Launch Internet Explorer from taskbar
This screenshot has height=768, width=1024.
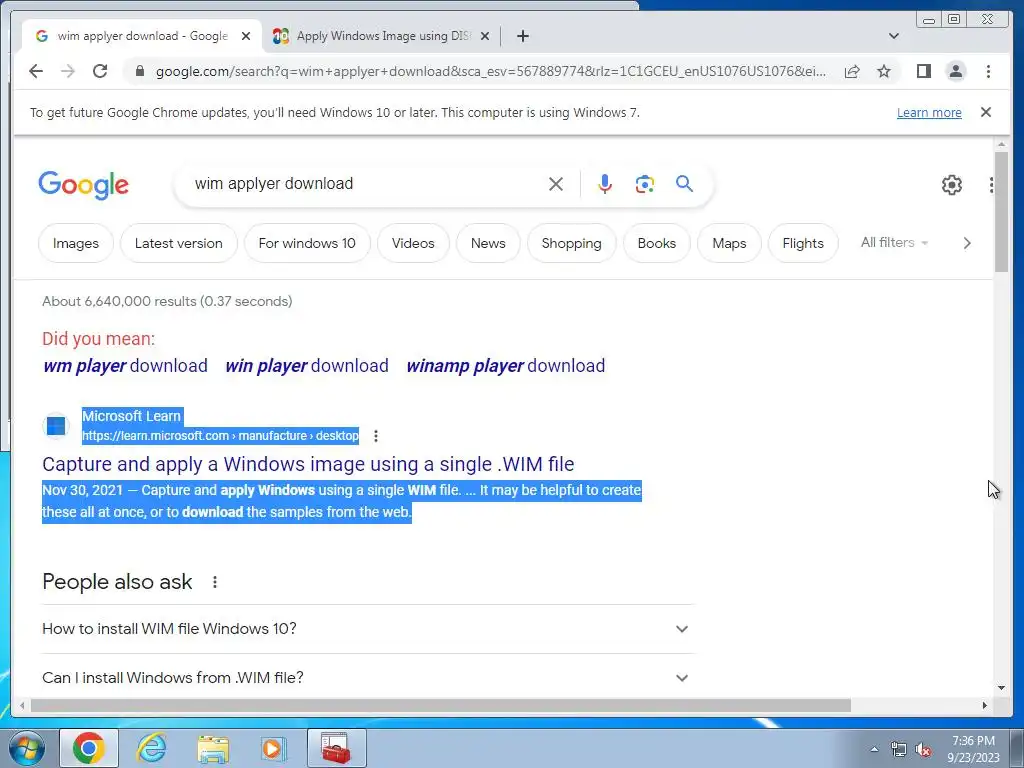[x=151, y=748]
